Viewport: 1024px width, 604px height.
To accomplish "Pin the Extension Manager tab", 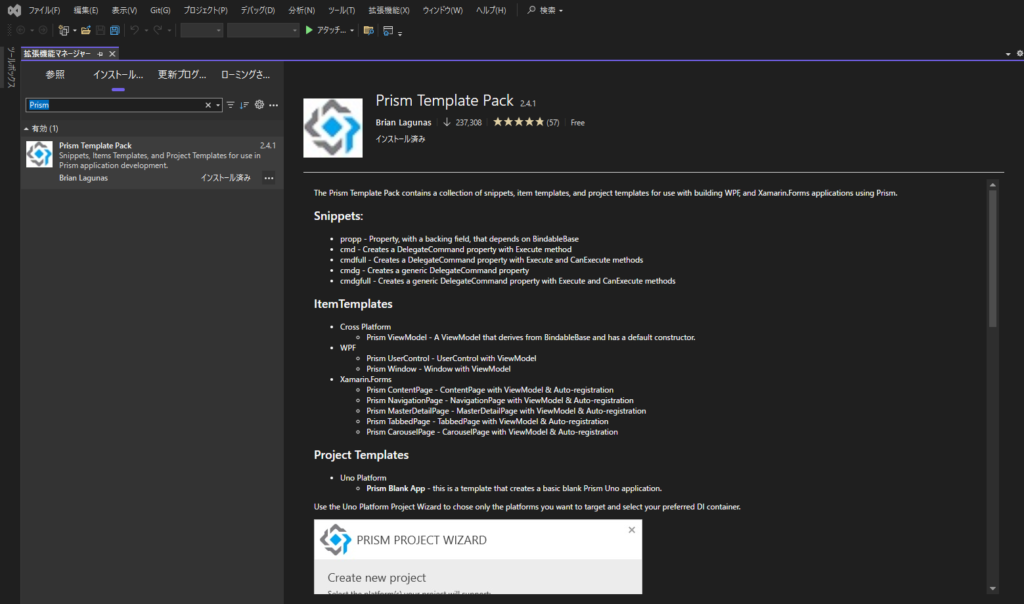I will [100, 54].
